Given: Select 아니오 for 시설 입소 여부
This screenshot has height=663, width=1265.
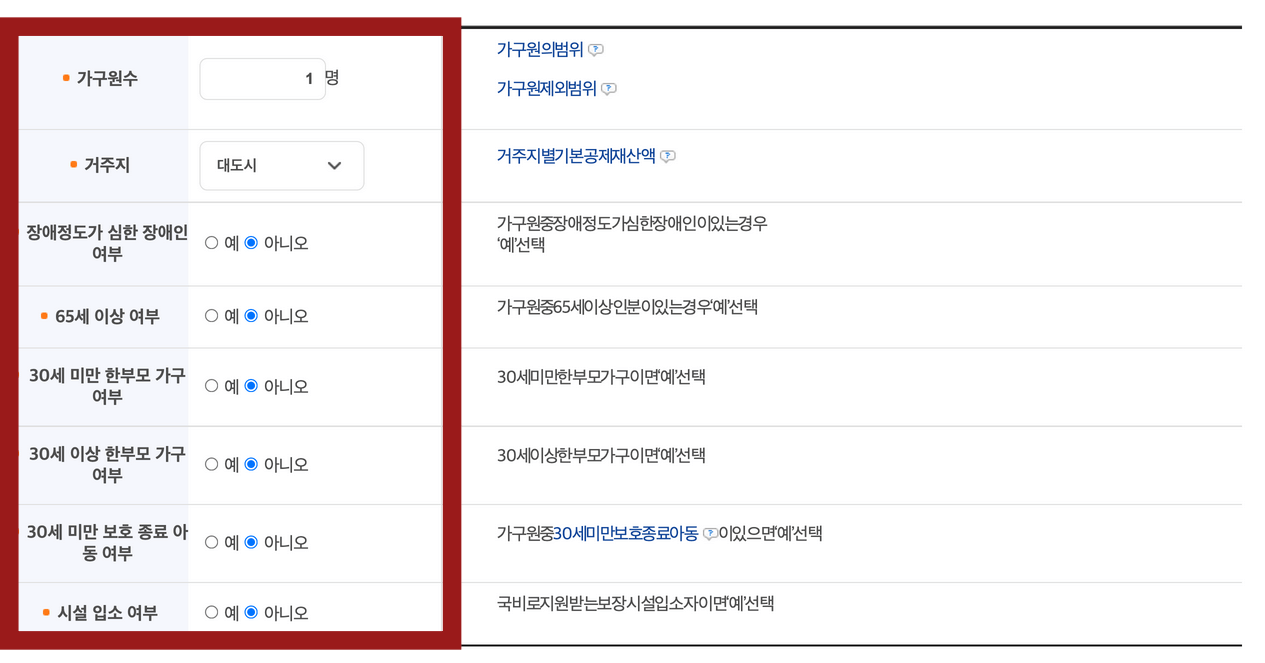Looking at the screenshot, I should [251, 612].
